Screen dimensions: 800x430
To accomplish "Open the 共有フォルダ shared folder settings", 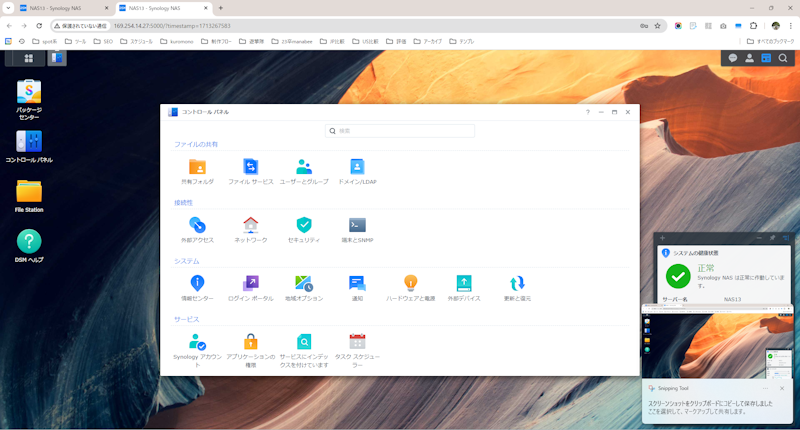I will 197,171.
